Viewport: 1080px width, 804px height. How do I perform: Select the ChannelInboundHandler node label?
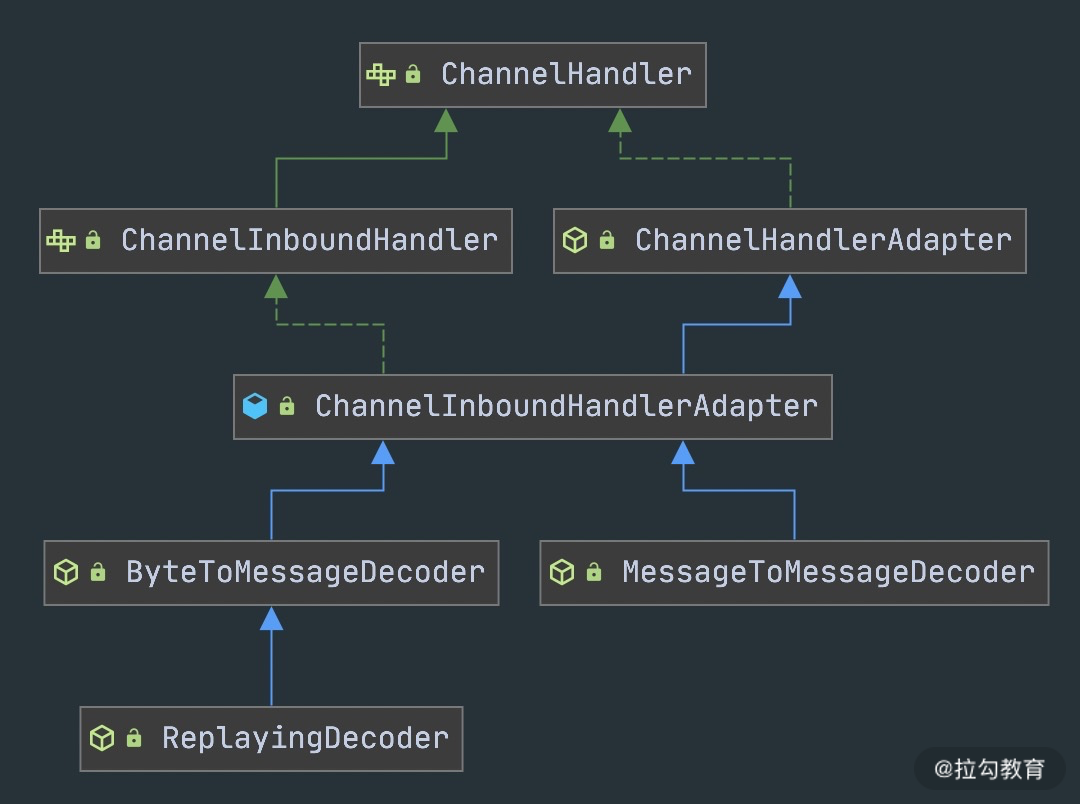click(309, 240)
